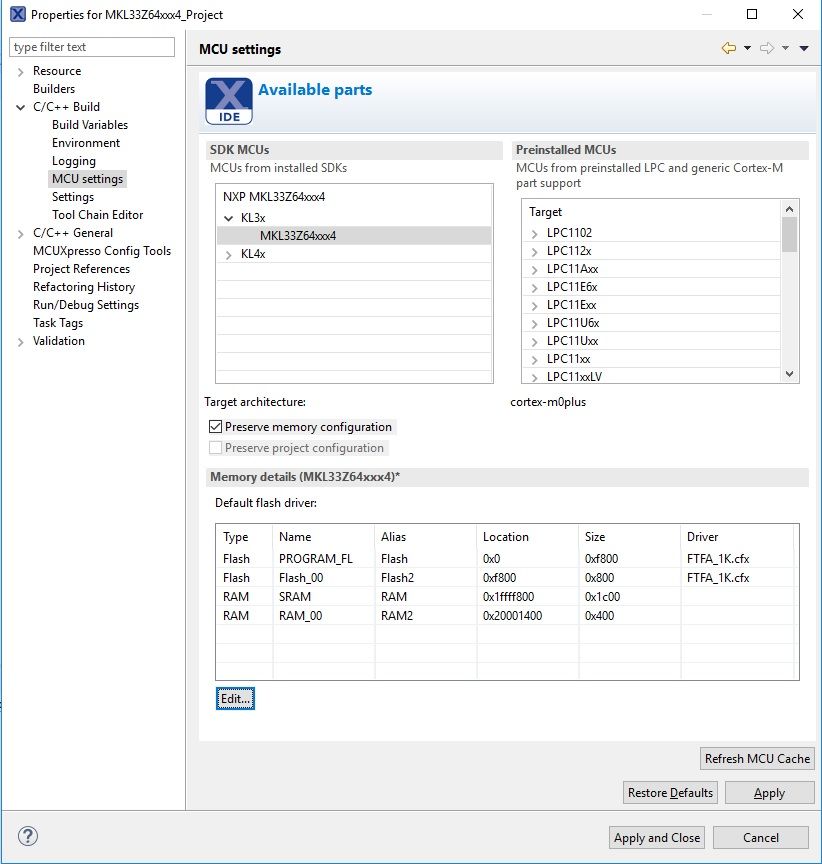The image size is (822, 864).
Task: Toggle Preserve memory configuration checkbox
Action: [x=215, y=426]
